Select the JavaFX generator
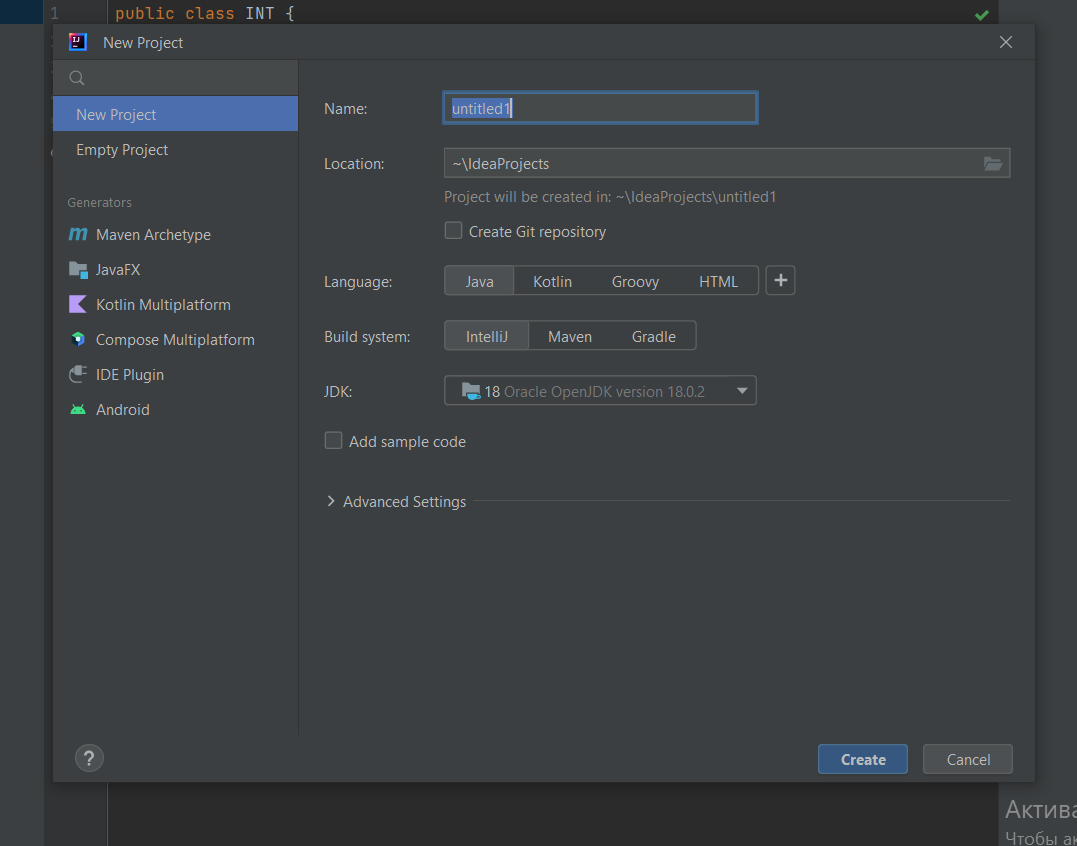The height and width of the screenshot is (846, 1077). coord(175,269)
